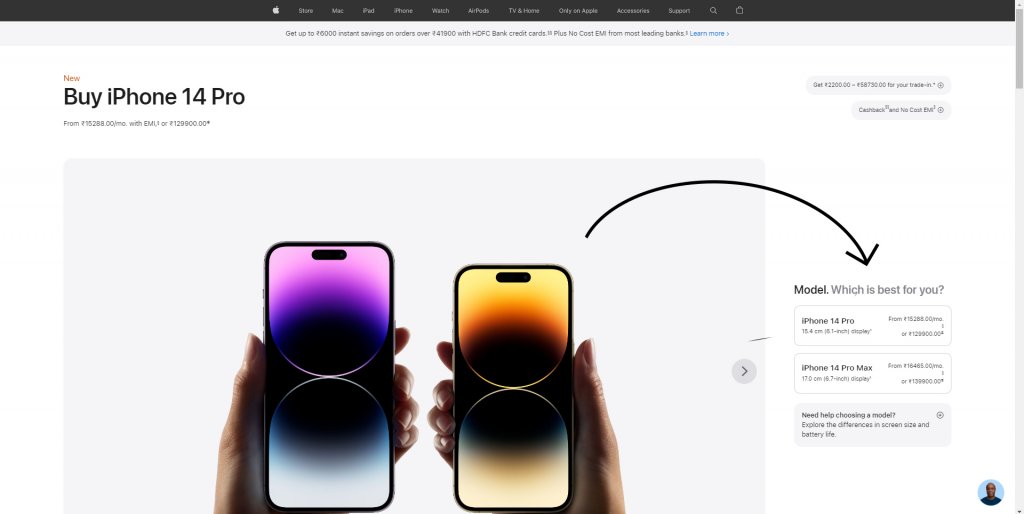
Task: Expand the Cashback and No Cost EMI pill
Action: pos(901,110)
